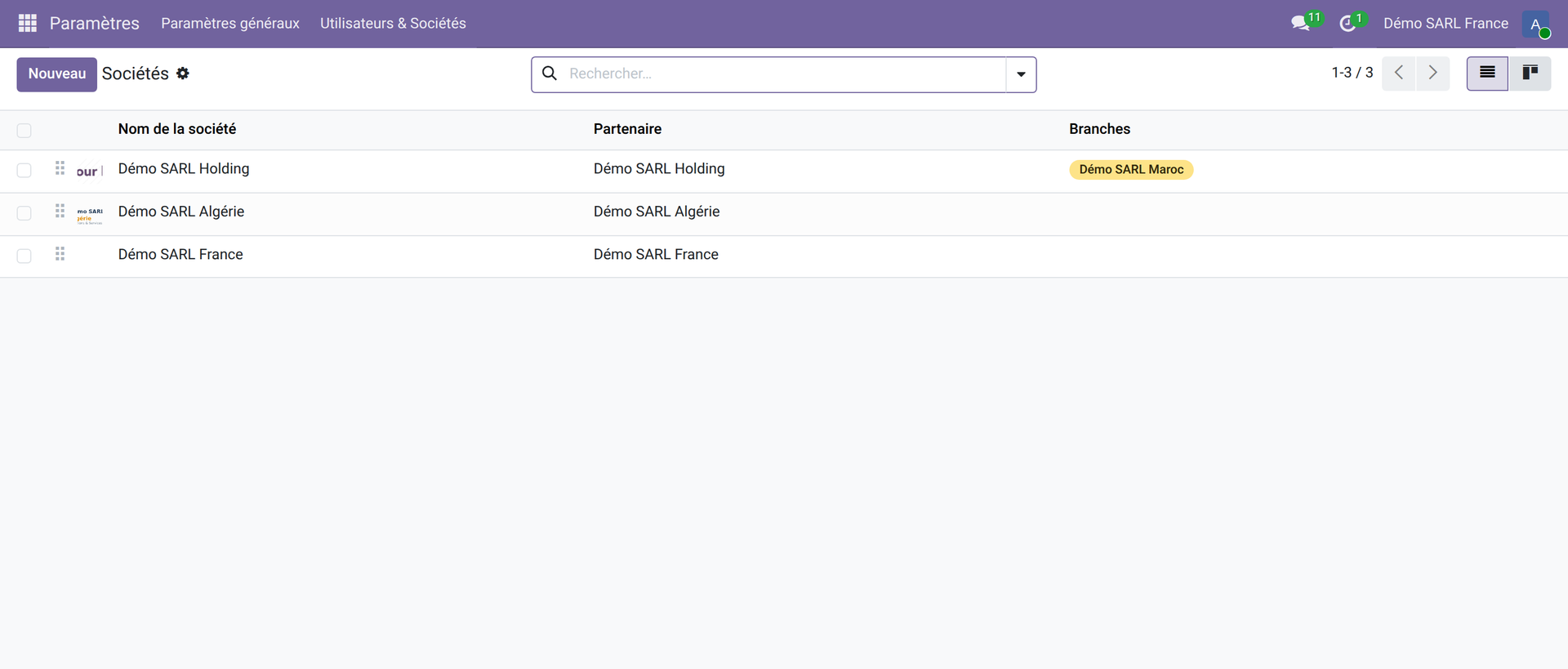Grab the drag handle of Démo SARL France
This screenshot has width=1568, height=669.
click(60, 254)
